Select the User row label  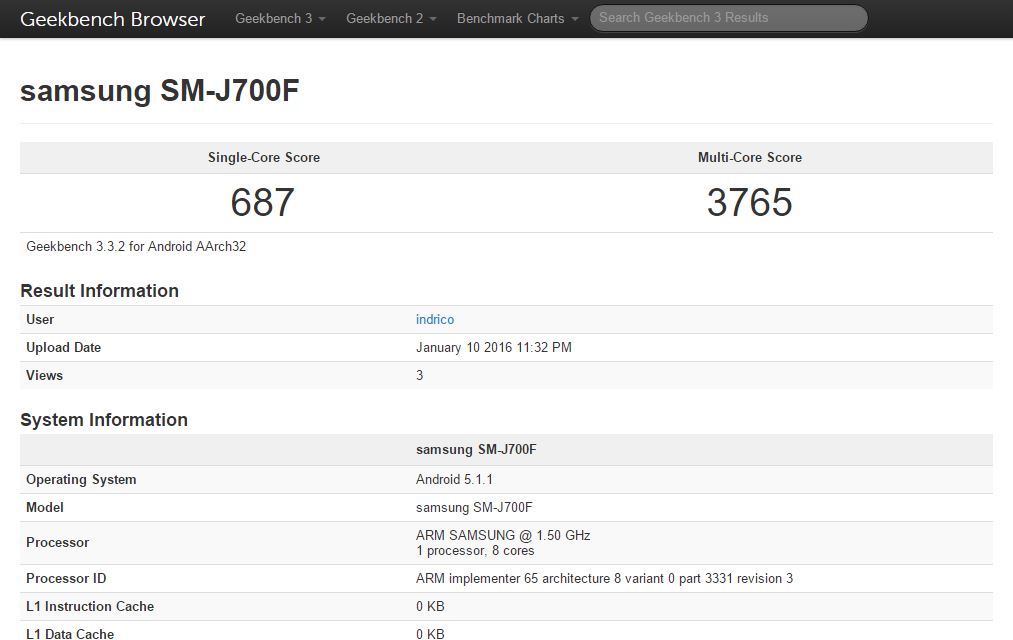pos(40,319)
